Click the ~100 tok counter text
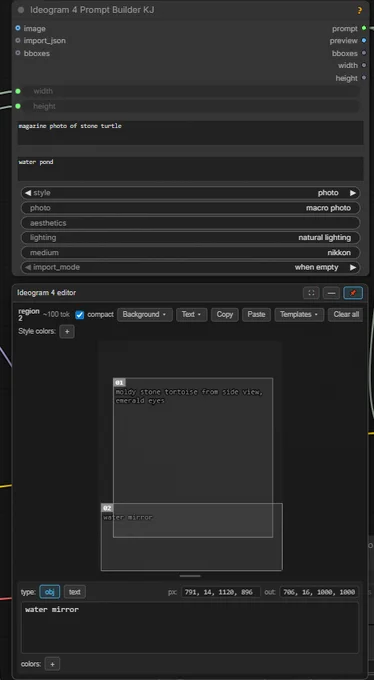 [x=56, y=315]
